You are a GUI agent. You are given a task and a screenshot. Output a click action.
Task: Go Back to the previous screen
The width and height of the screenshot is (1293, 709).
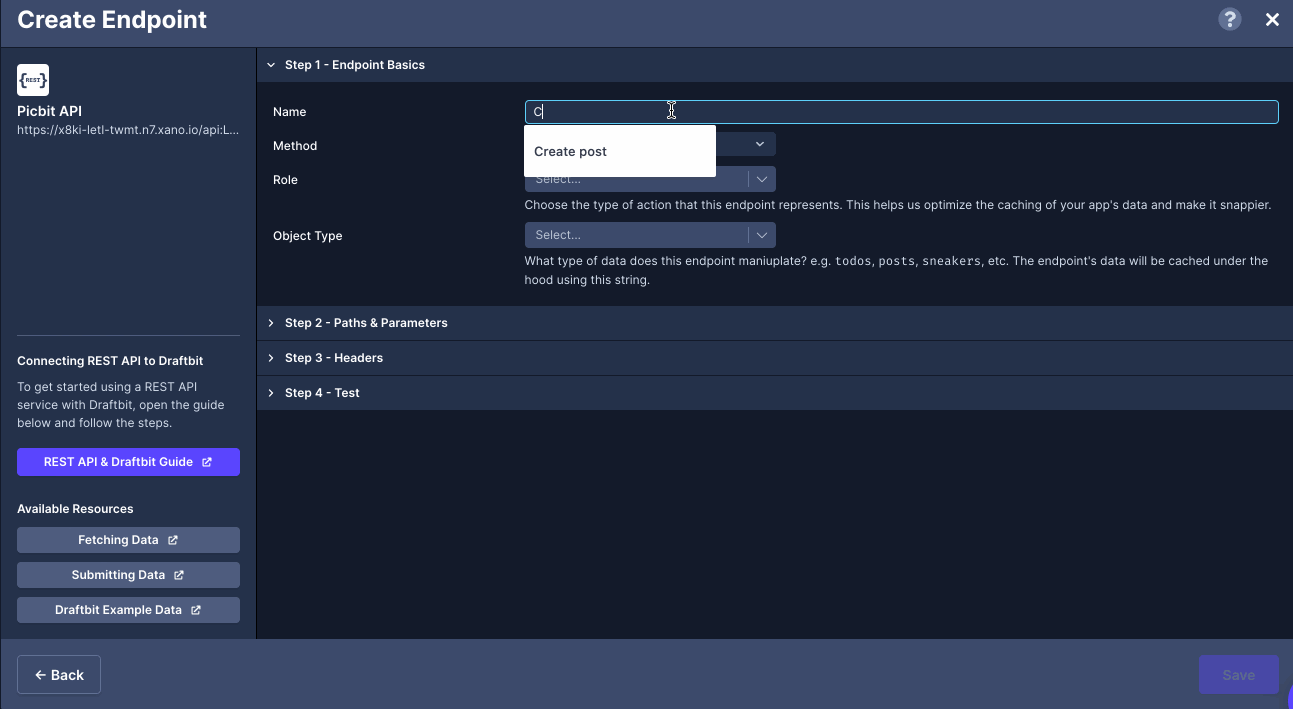click(x=59, y=675)
